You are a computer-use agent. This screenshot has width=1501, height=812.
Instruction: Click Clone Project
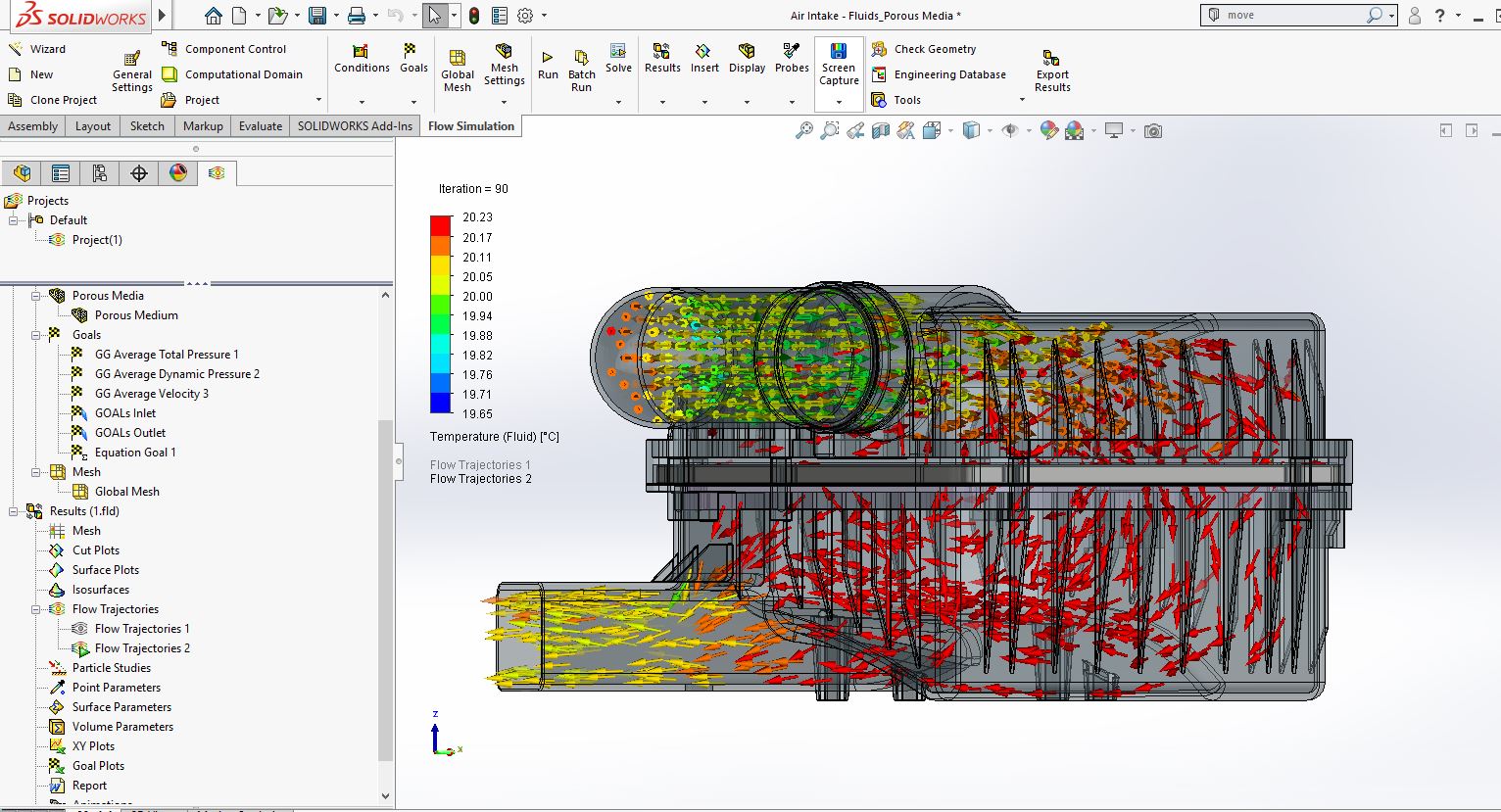[x=53, y=100]
